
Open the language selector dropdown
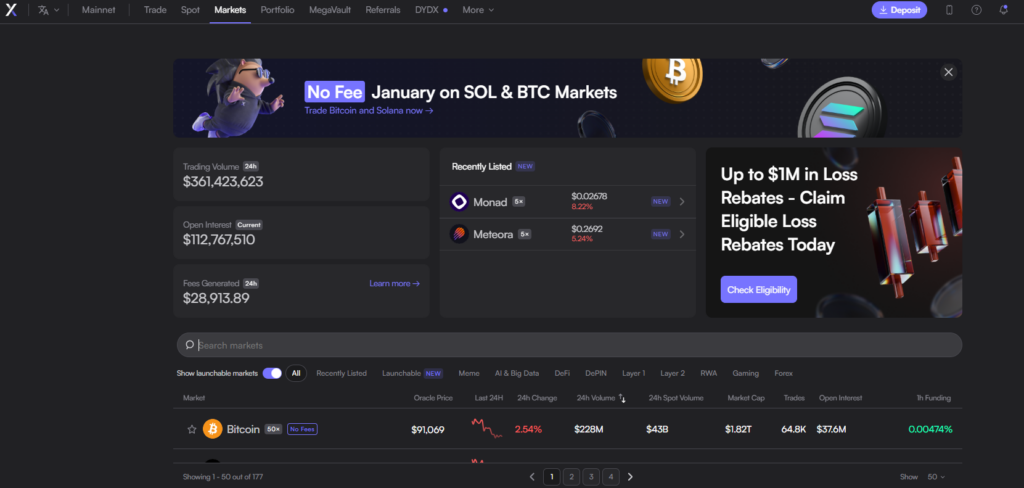(48, 10)
